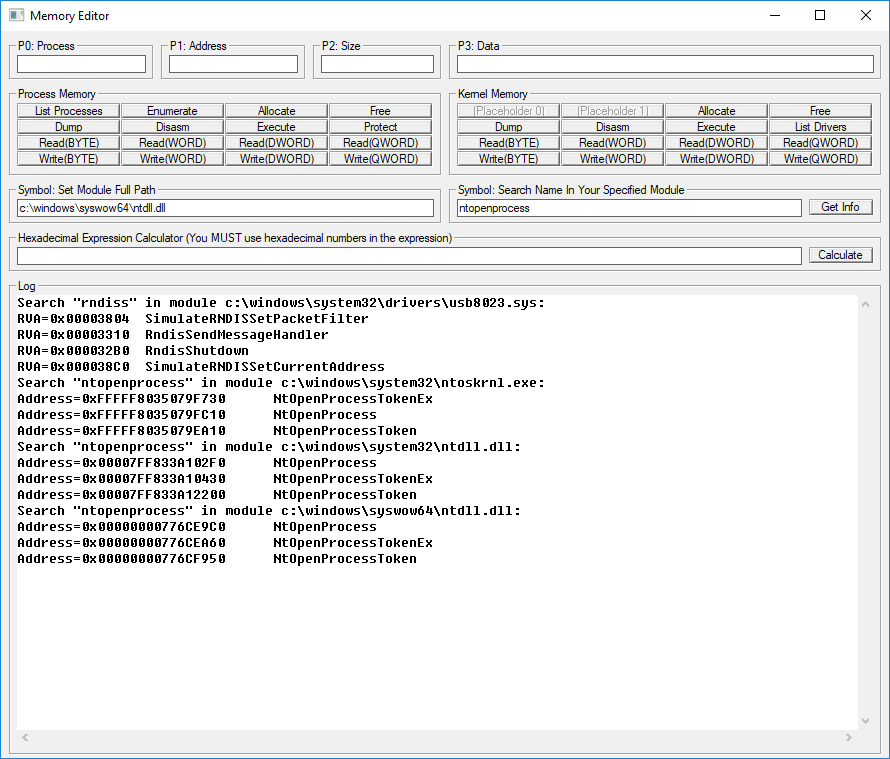Click the log scrollbar down arrow
Screen dimensions: 890x759
[x=866, y=721]
